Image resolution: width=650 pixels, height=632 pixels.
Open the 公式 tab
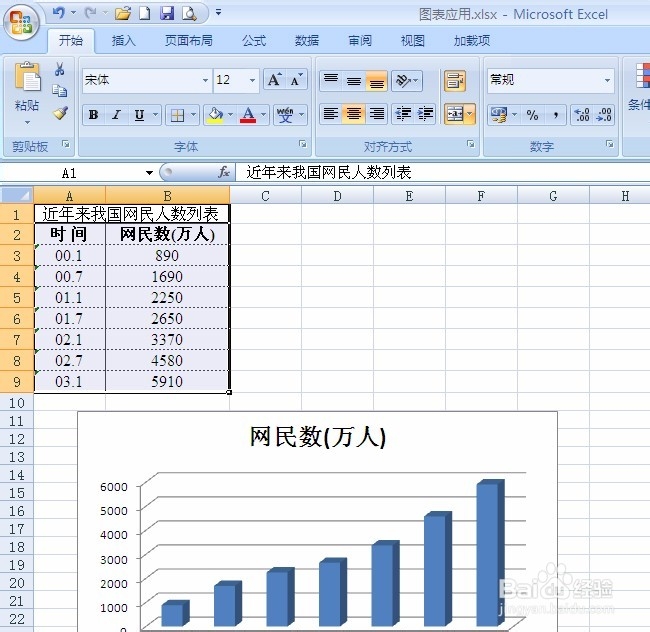click(254, 40)
